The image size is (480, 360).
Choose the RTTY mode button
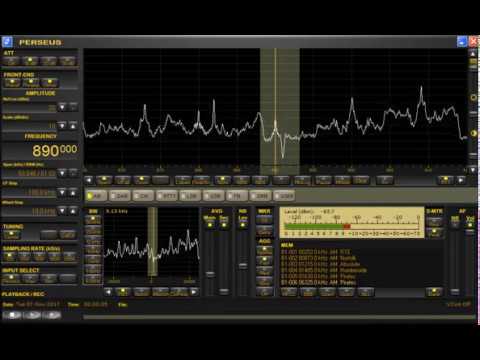click(x=167, y=196)
